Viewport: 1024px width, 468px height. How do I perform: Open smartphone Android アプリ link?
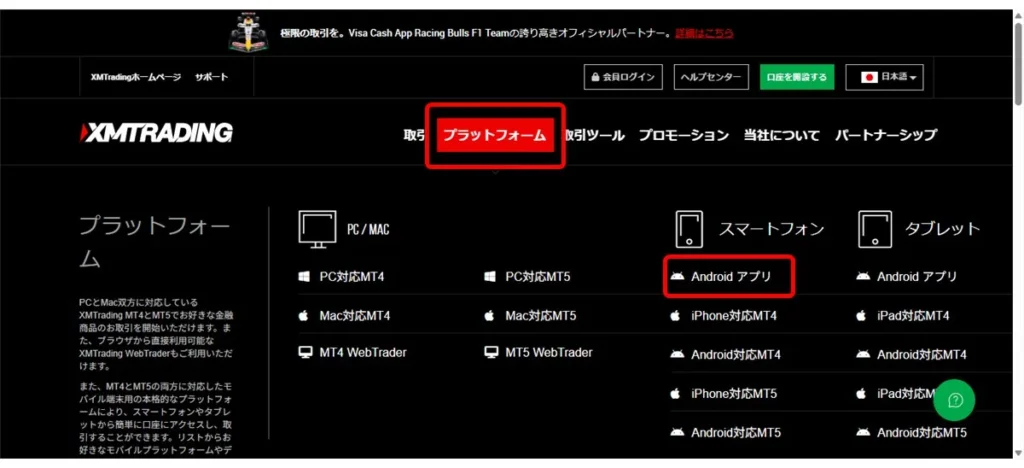(x=731, y=277)
